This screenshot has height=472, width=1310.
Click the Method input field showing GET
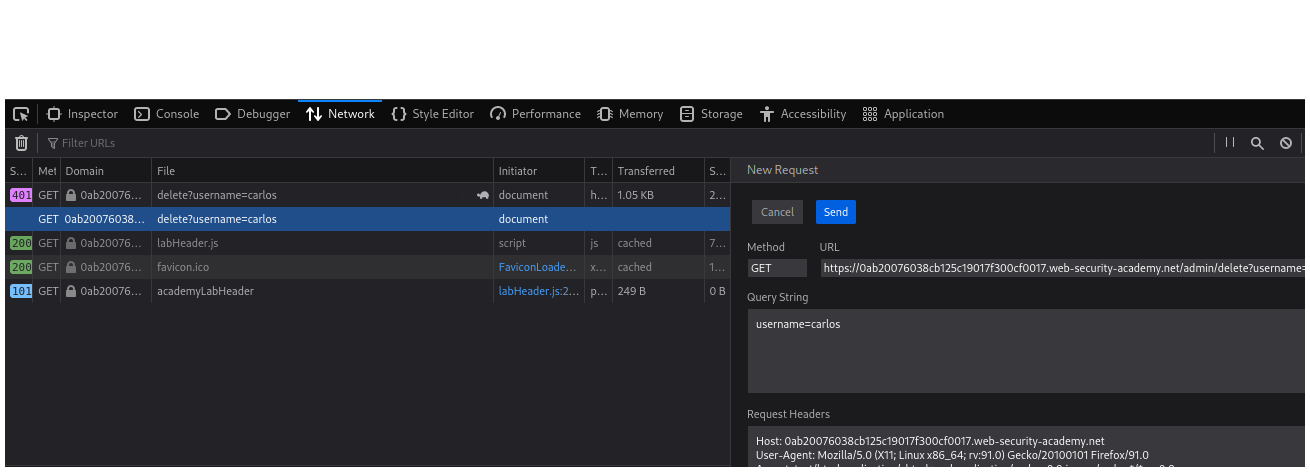[777, 268]
